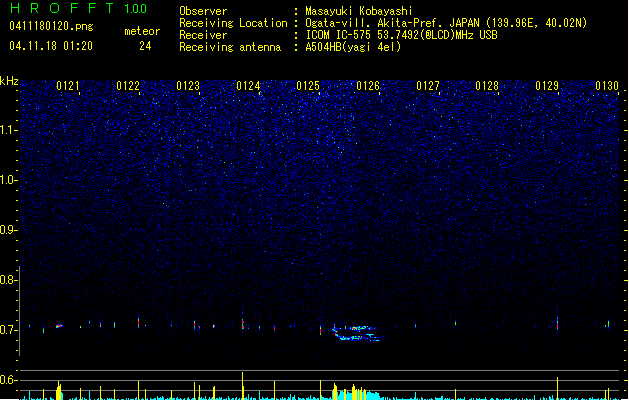The image size is (629, 400).
Task: Click the Receiving Location label
Action: point(233,23)
